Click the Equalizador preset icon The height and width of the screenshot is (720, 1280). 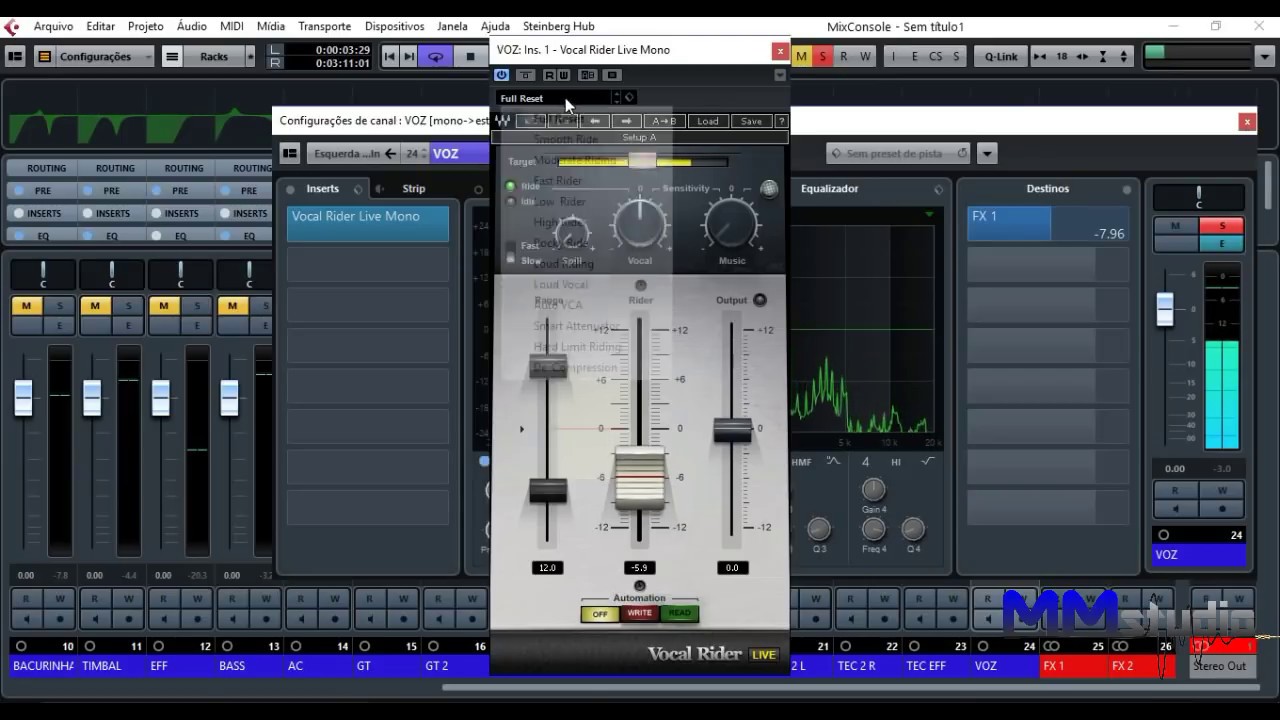click(x=938, y=189)
